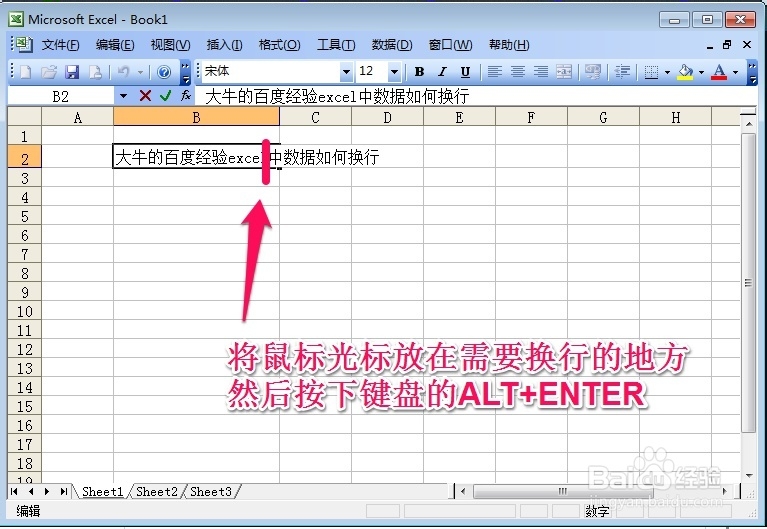This screenshot has height=529, width=767.
Task: Open the Undo history dropdown arrow
Action: click(x=140, y=72)
